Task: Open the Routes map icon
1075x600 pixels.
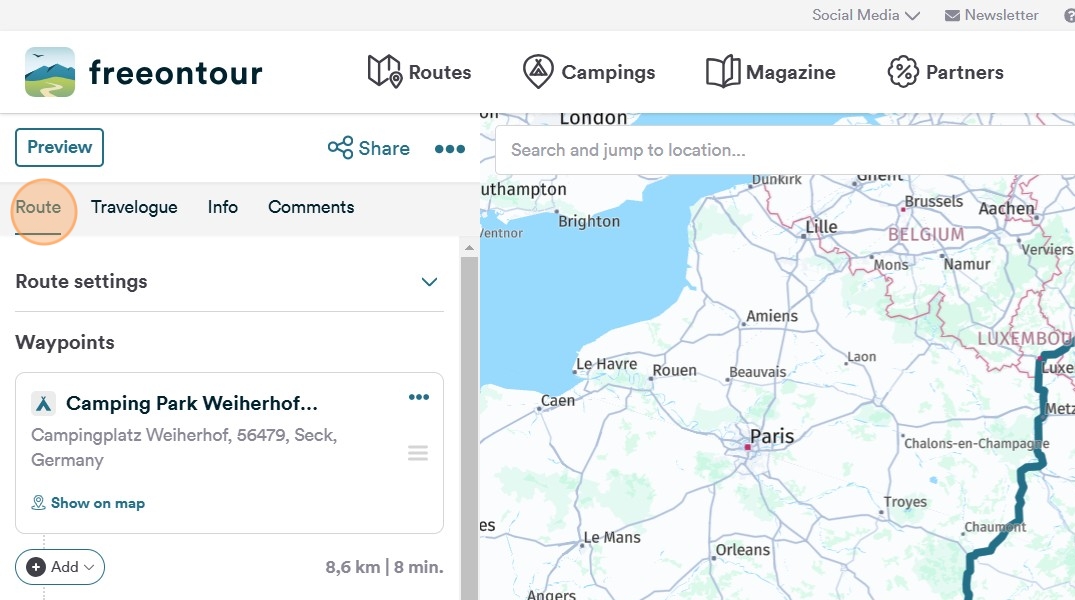Action: click(x=385, y=72)
